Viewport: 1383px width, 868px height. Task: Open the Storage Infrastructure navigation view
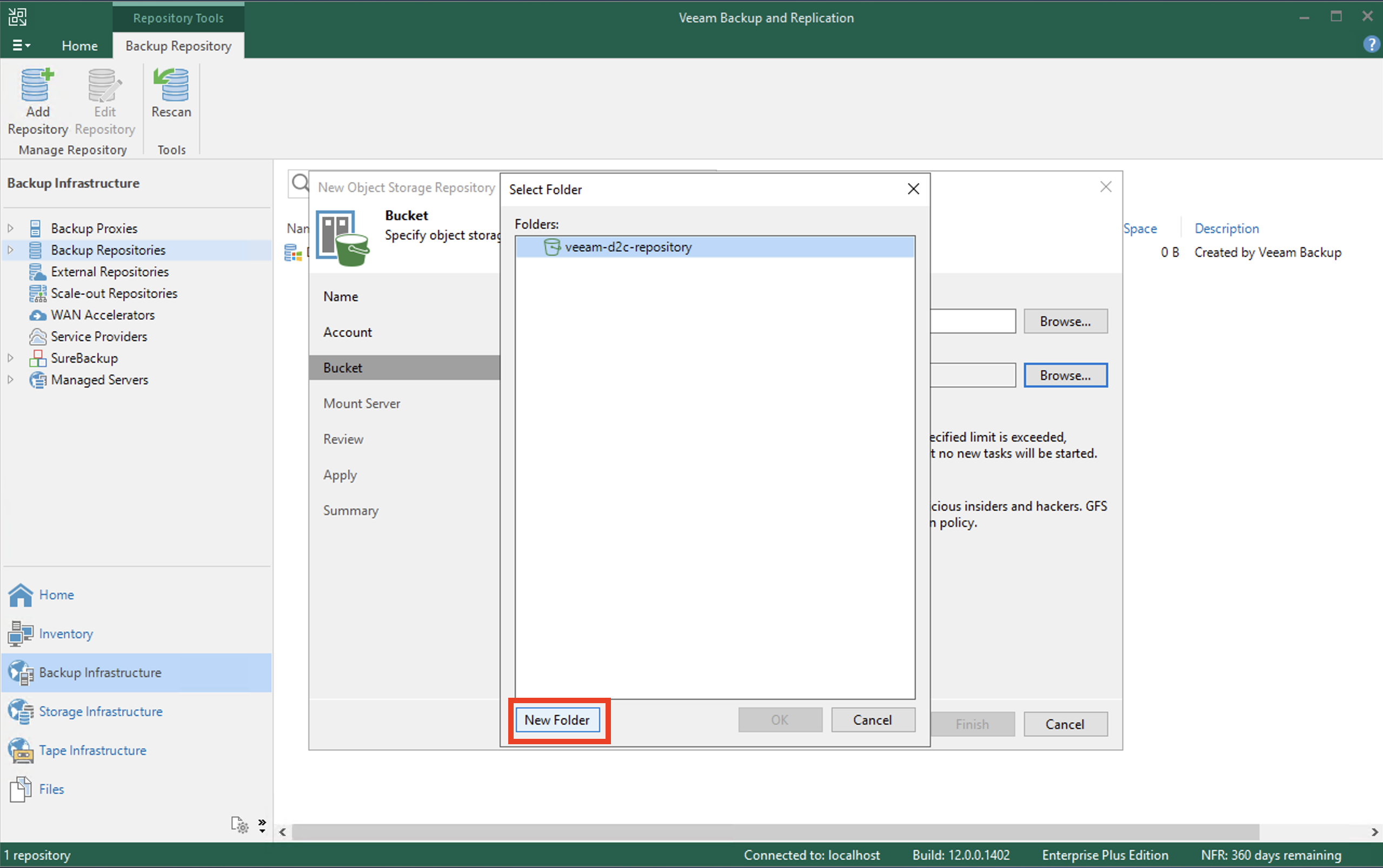pos(101,711)
